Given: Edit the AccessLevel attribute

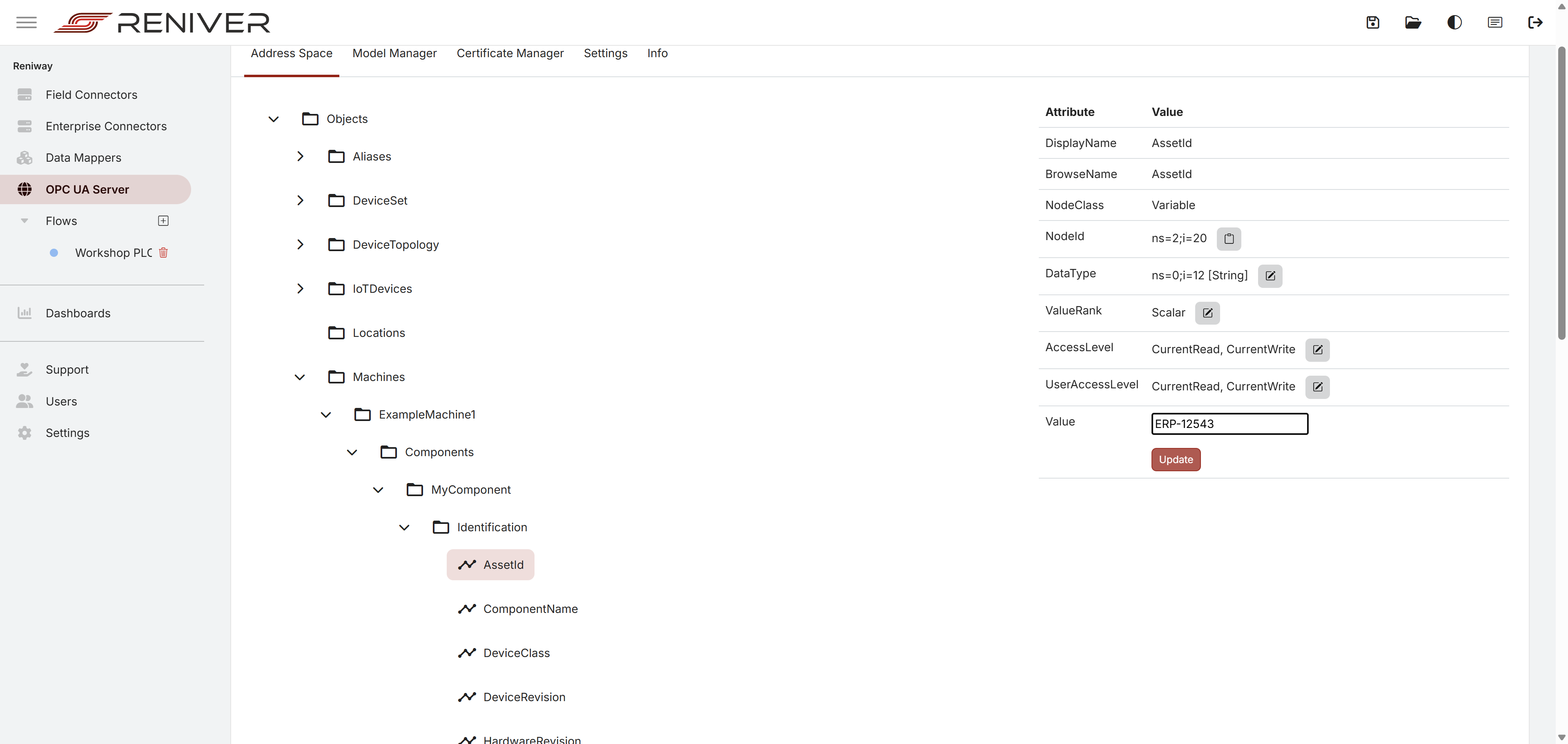Looking at the screenshot, I should tap(1318, 350).
